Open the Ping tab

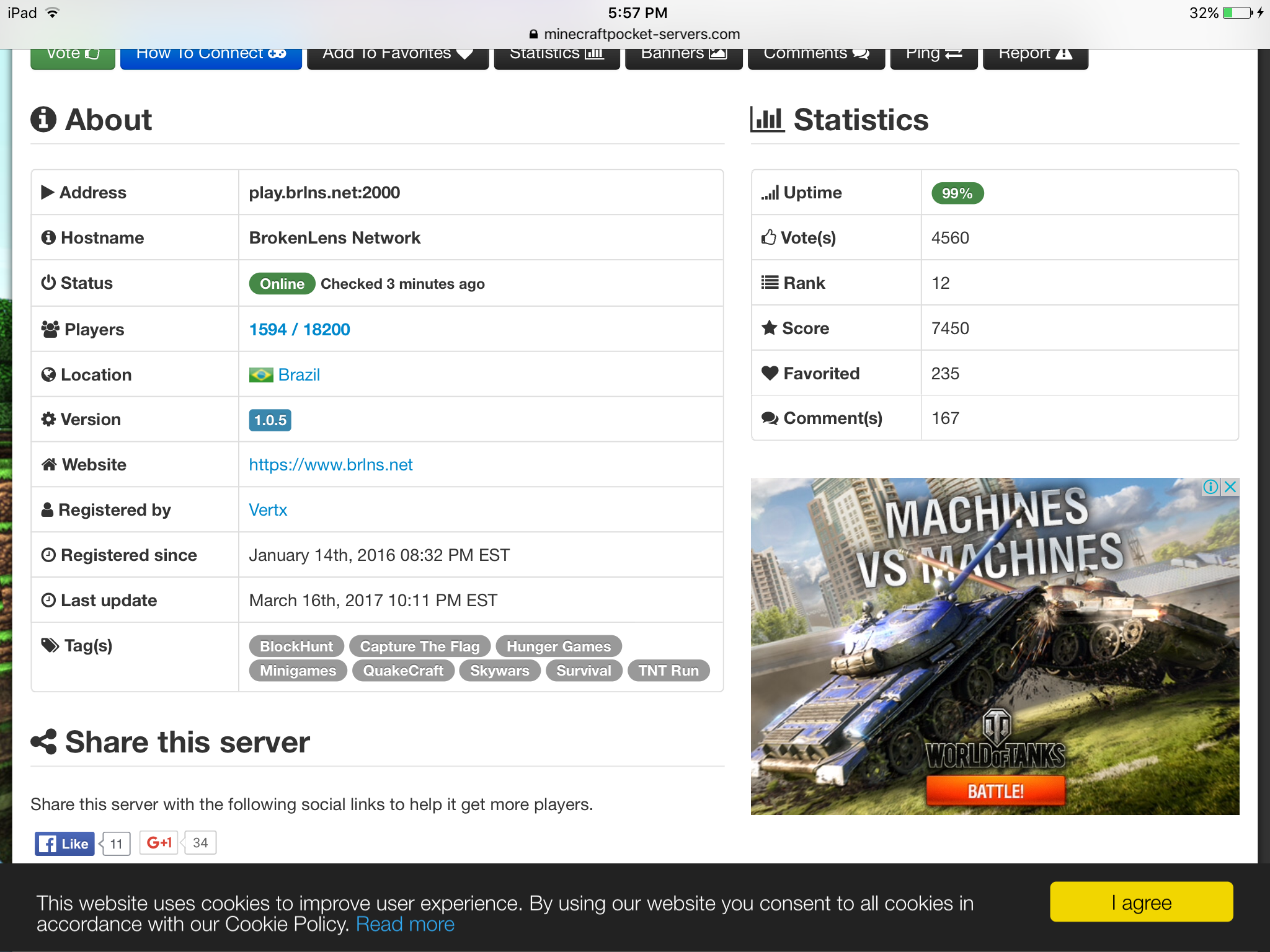click(934, 58)
